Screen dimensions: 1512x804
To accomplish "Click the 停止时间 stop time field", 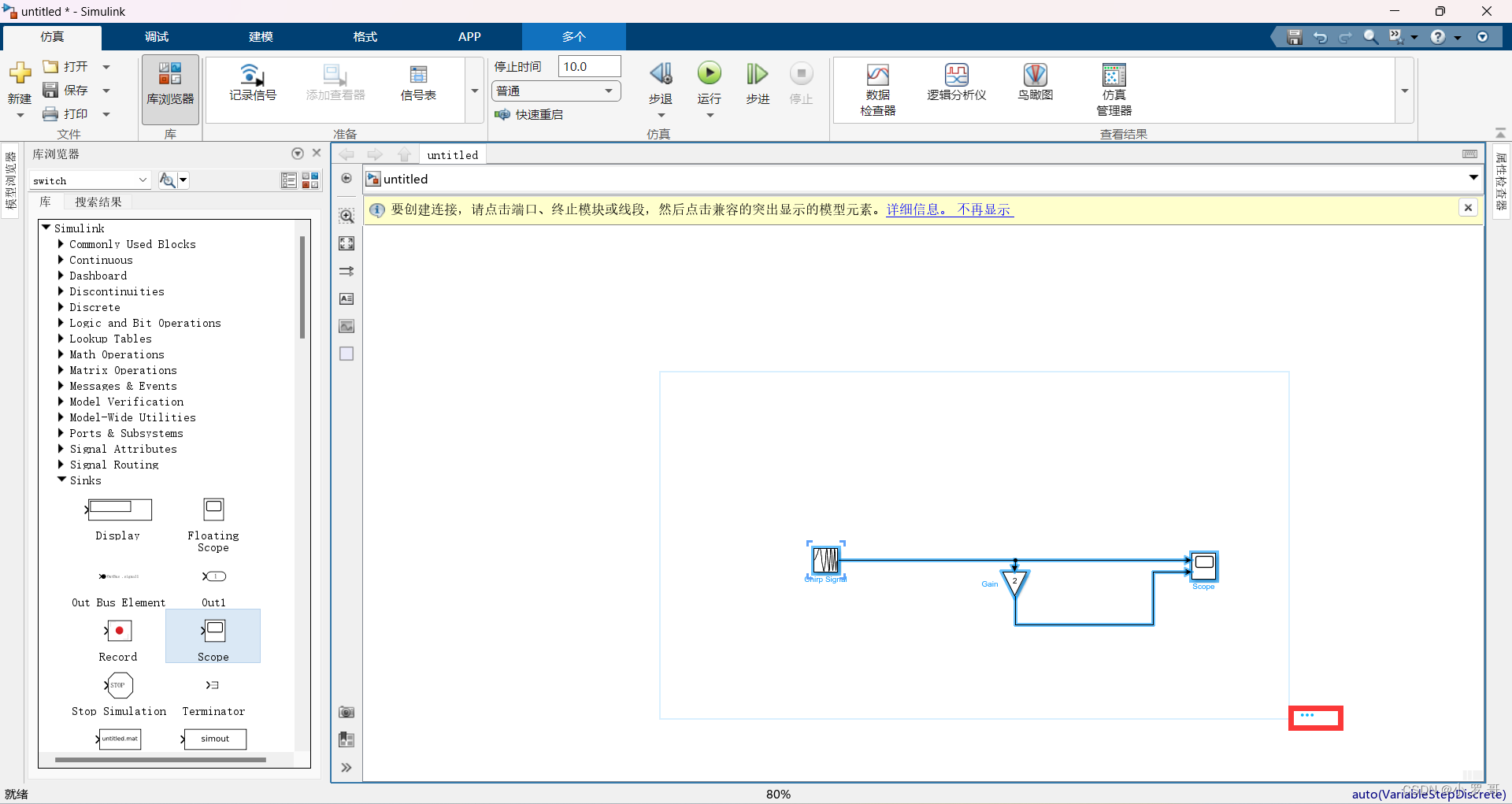I will 589,67.
